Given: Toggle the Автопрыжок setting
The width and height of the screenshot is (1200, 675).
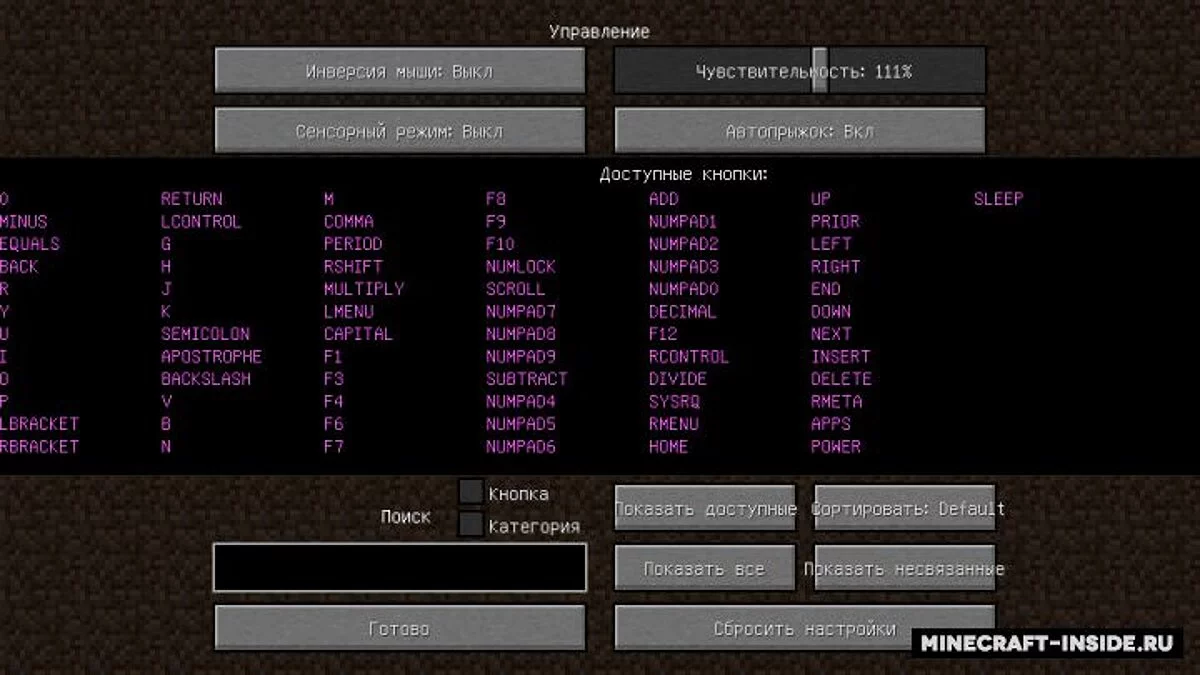Looking at the screenshot, I should [800, 131].
